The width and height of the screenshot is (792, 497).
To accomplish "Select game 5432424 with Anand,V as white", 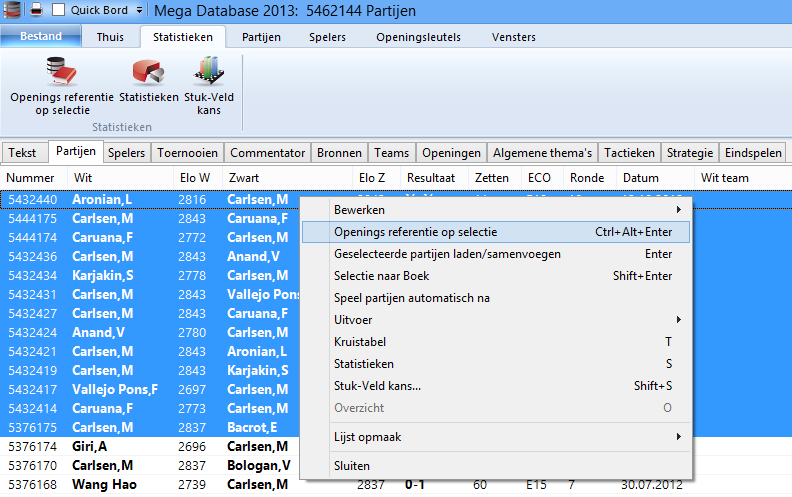I will (150, 332).
